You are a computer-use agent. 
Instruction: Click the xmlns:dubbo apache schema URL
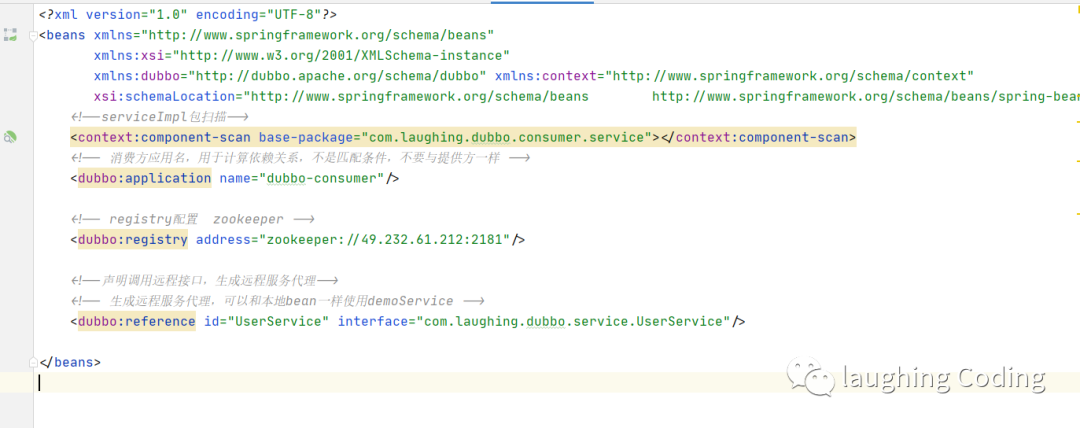tap(338, 76)
